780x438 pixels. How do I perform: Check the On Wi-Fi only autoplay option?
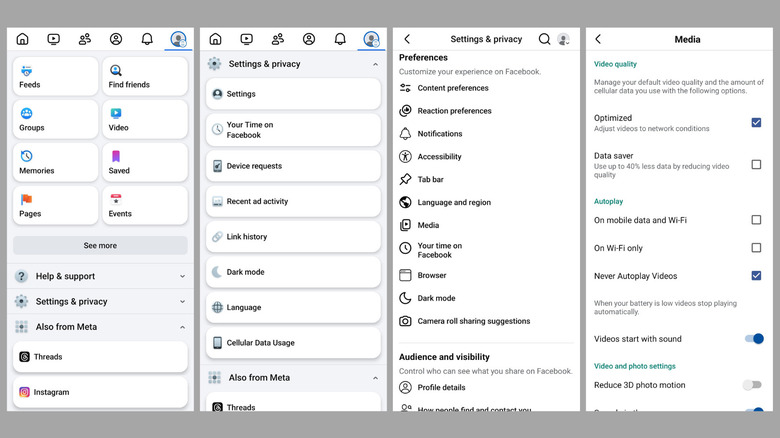coord(756,247)
